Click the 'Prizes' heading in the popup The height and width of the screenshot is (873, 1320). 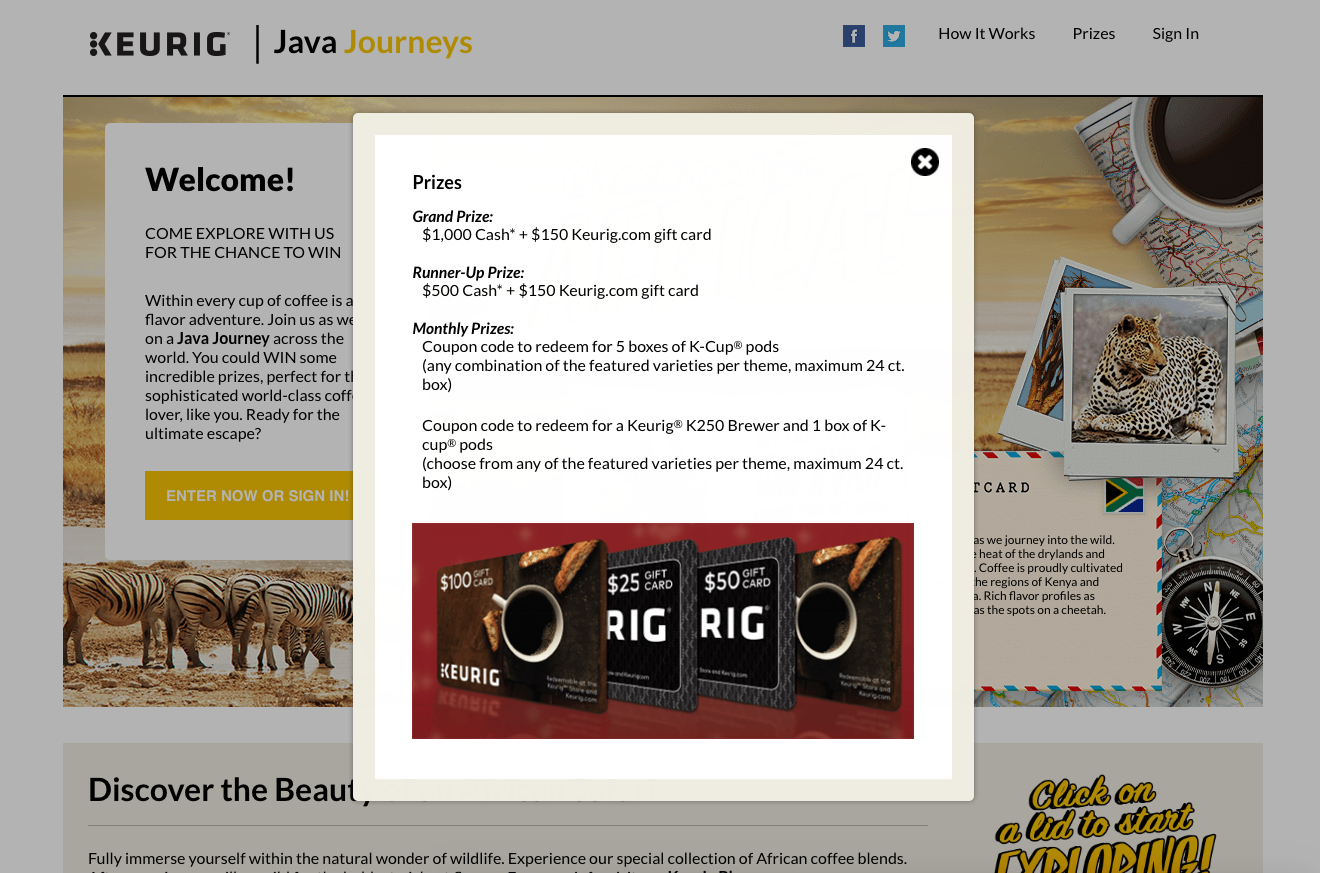tap(437, 182)
